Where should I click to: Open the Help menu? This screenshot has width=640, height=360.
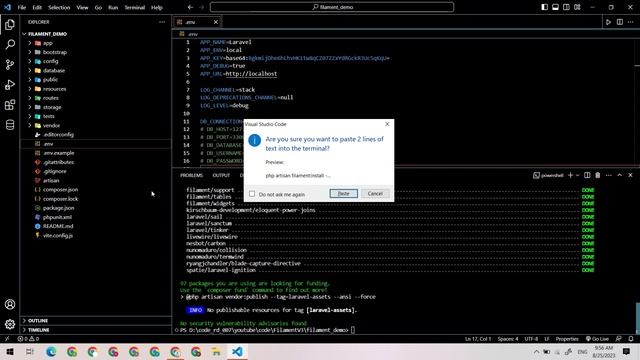[157, 7]
